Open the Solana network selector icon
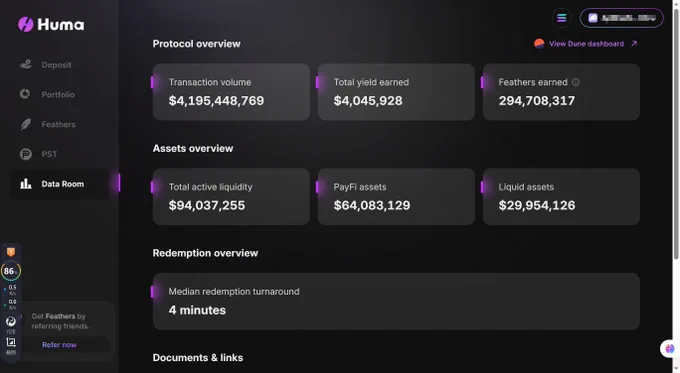The height and width of the screenshot is (373, 680). point(562,18)
